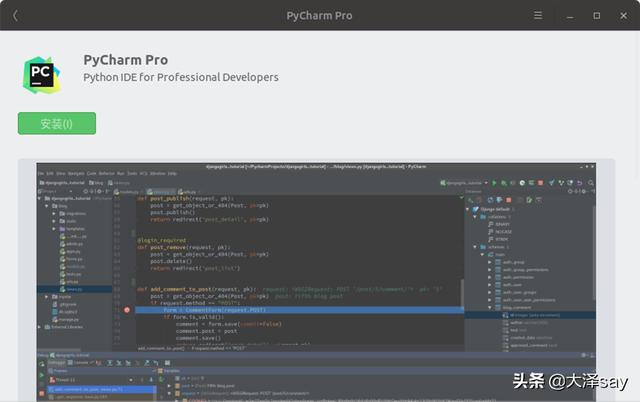Open the PyCharm IDE screenshot preview
Viewport: 640px width, 402px height.
(316, 282)
